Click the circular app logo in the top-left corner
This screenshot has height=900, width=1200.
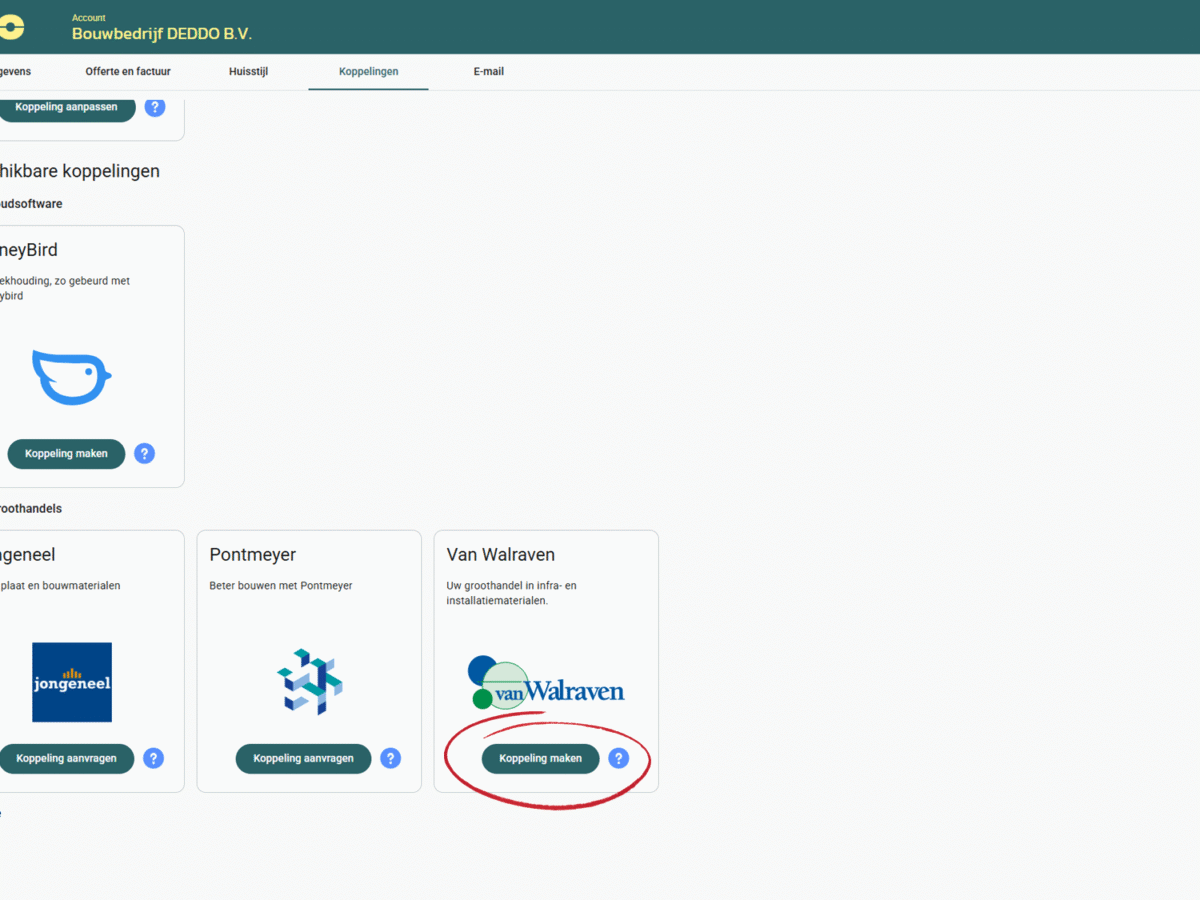click(12, 26)
